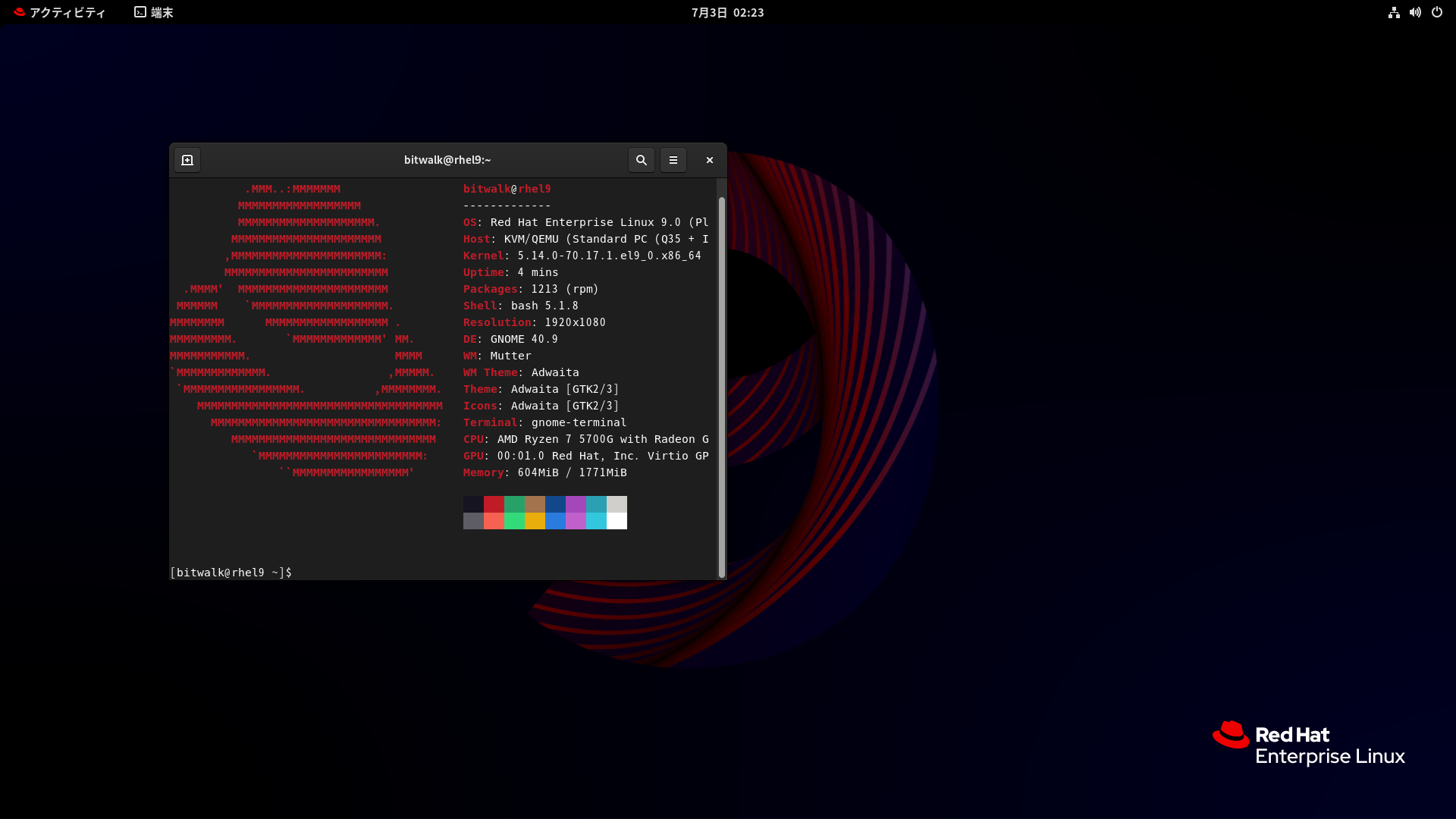Open the terminal hamburger menu
Screen dimensions: 1456x819
point(673,160)
